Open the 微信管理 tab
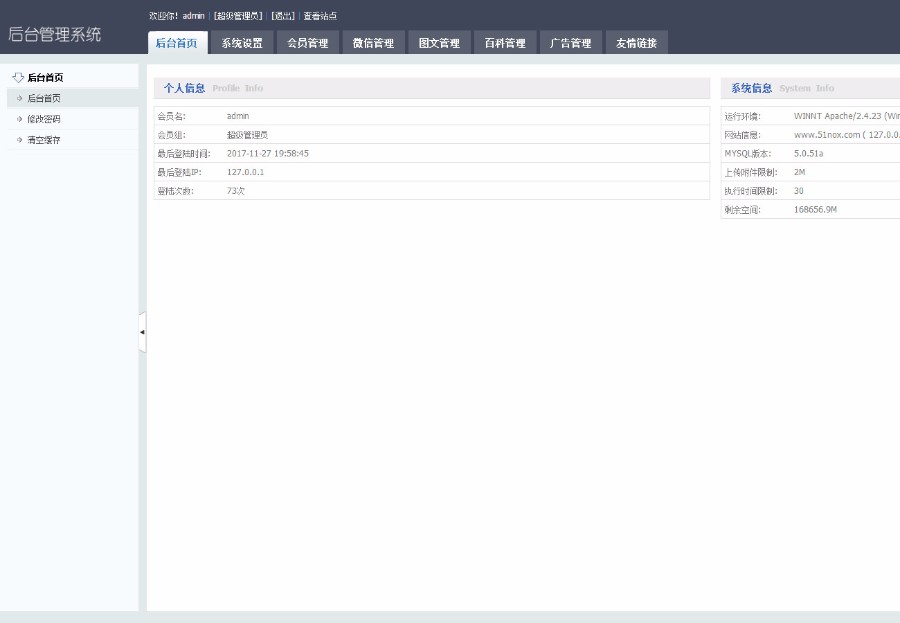This screenshot has height=623, width=900. pyautogui.click(x=373, y=42)
